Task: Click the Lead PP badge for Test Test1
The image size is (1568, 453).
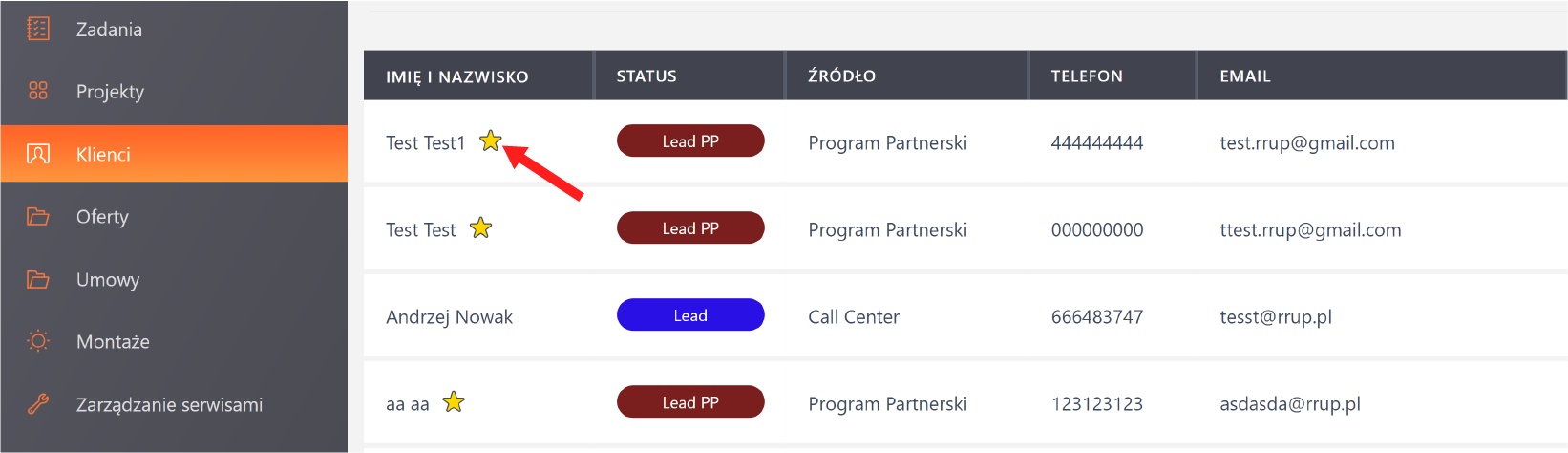Action: pyautogui.click(x=690, y=141)
